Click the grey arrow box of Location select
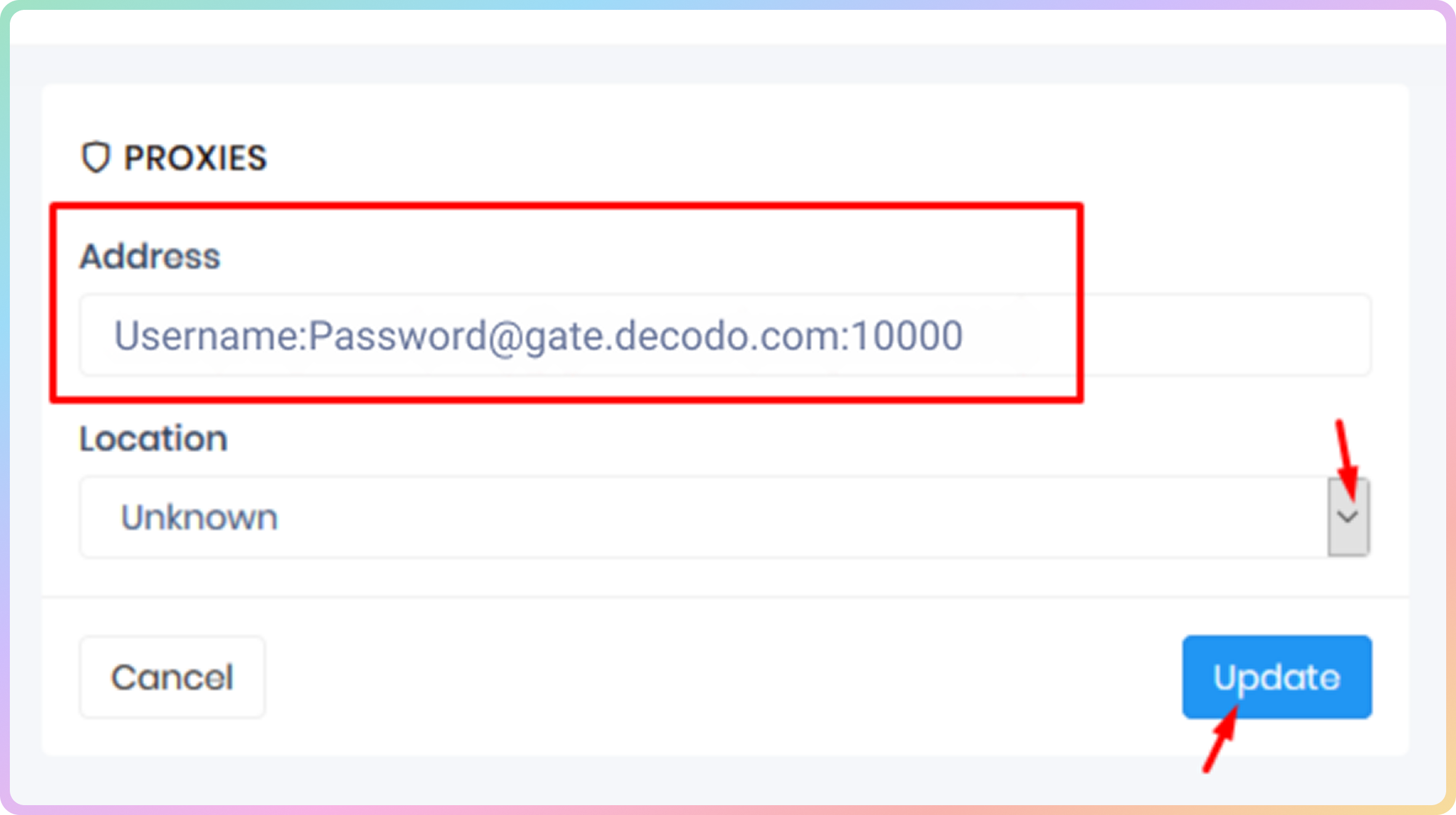The image size is (1456, 815). click(1348, 516)
